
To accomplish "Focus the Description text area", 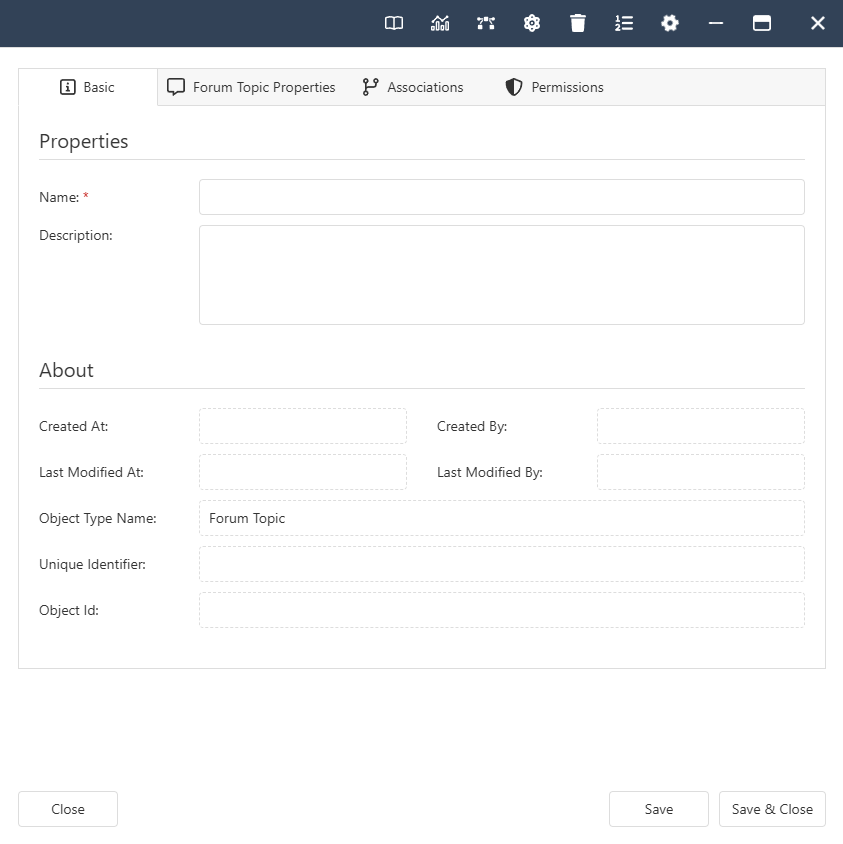I will [x=501, y=274].
